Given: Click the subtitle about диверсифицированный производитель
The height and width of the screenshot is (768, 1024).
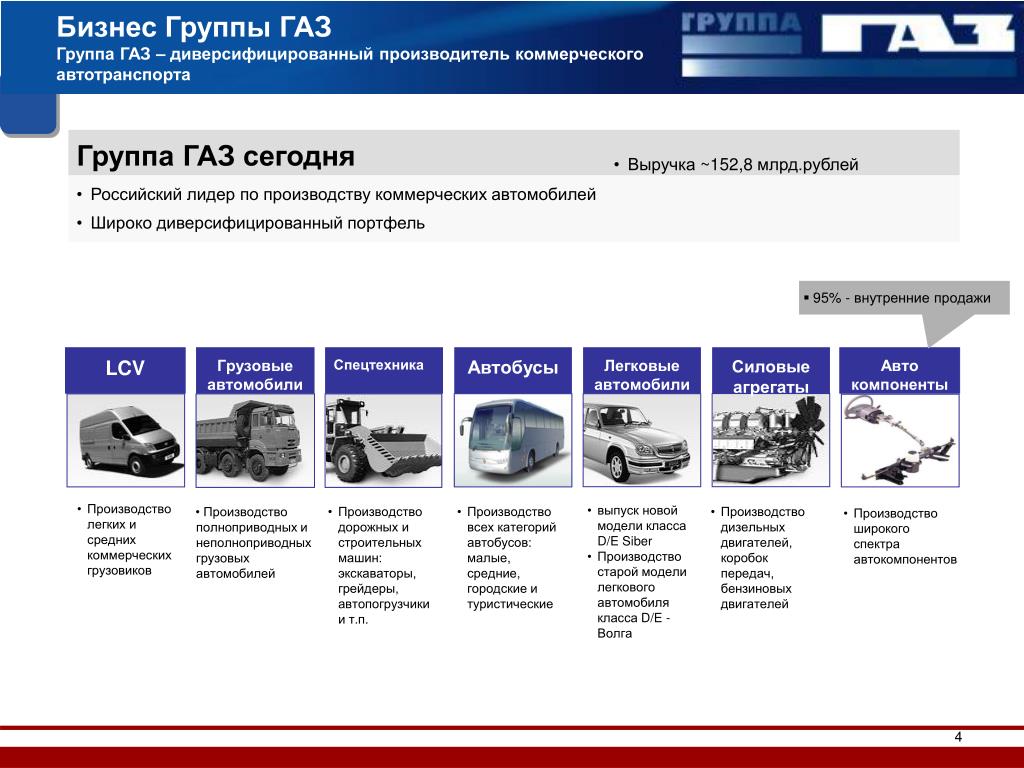Looking at the screenshot, I should 349,64.
